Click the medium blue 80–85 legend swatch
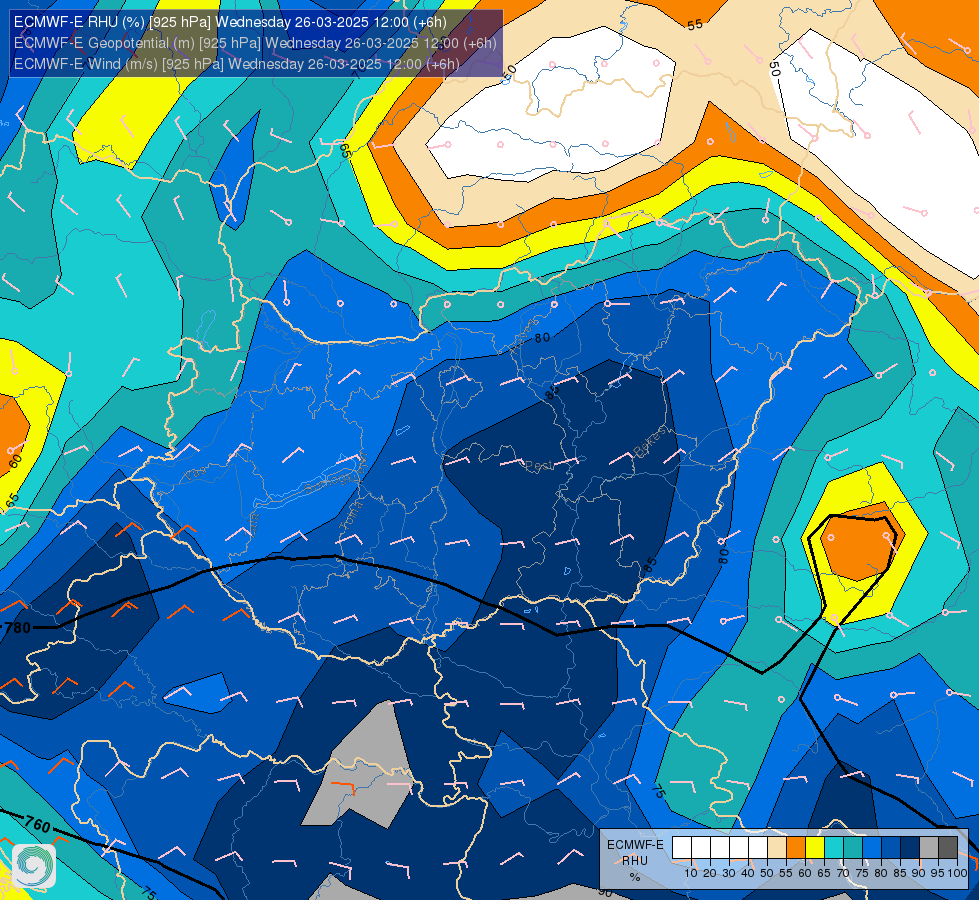This screenshot has width=979, height=900. click(x=891, y=848)
